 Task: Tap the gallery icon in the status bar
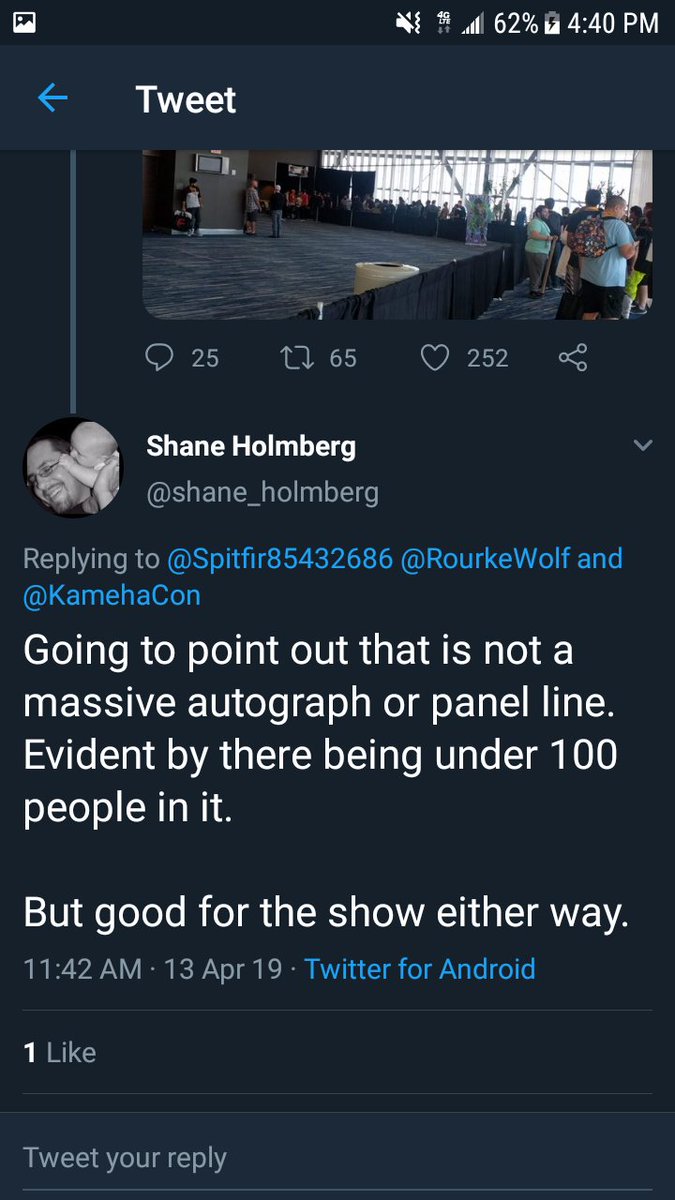25,22
